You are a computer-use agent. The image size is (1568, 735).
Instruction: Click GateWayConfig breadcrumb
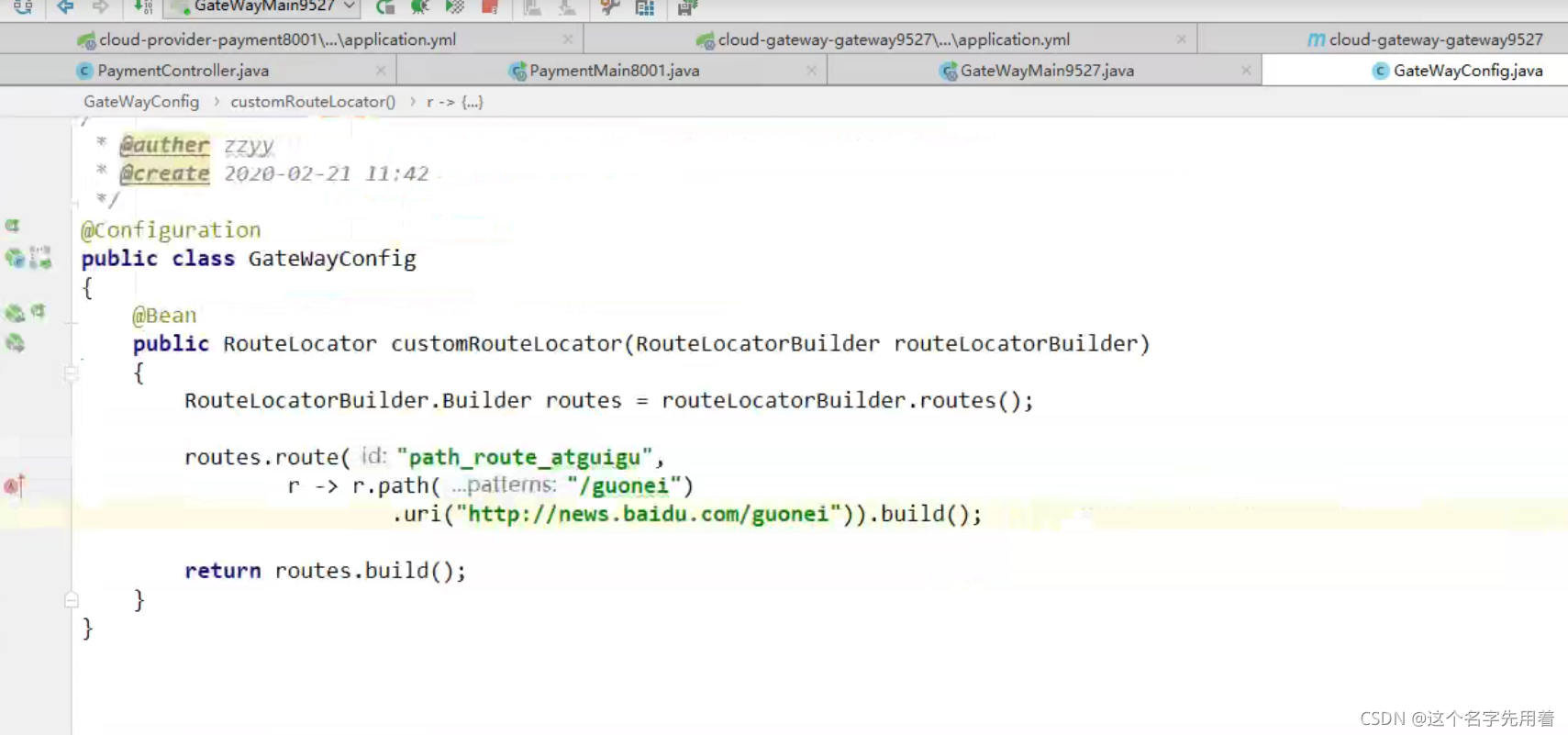tap(141, 102)
